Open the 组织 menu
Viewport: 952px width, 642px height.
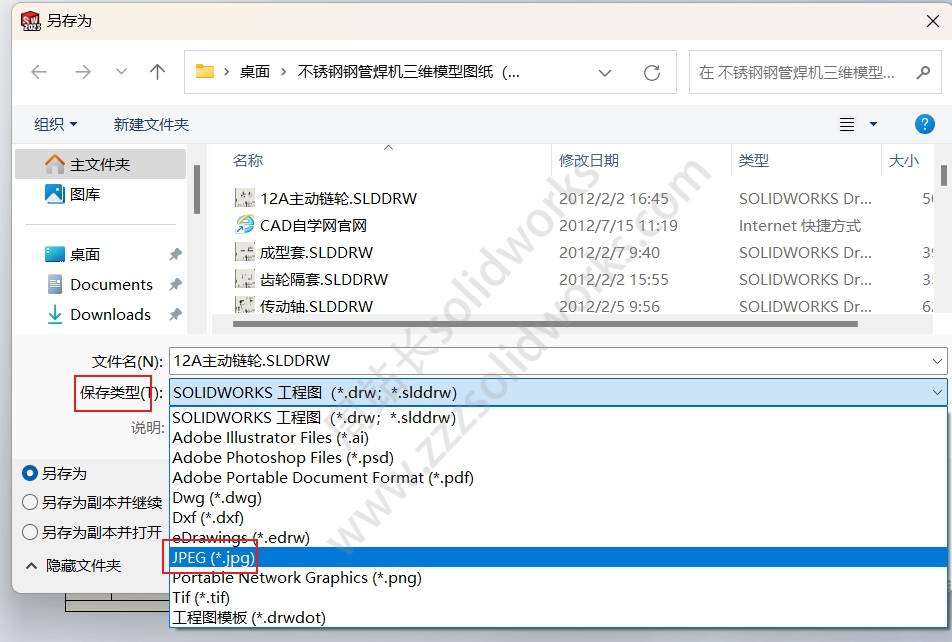(55, 125)
